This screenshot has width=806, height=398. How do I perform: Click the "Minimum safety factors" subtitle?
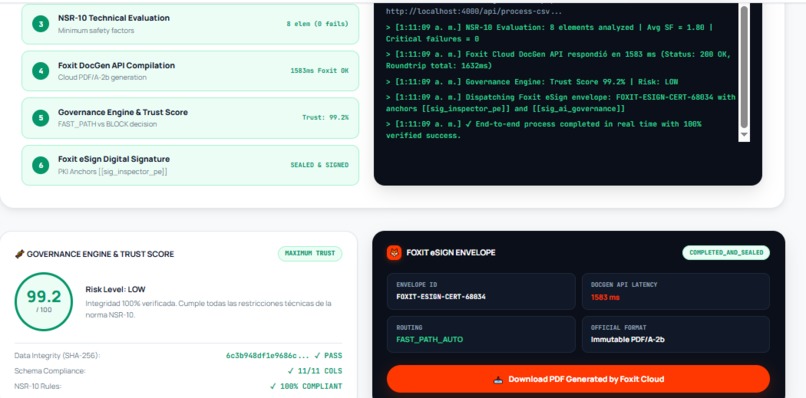[x=96, y=31]
